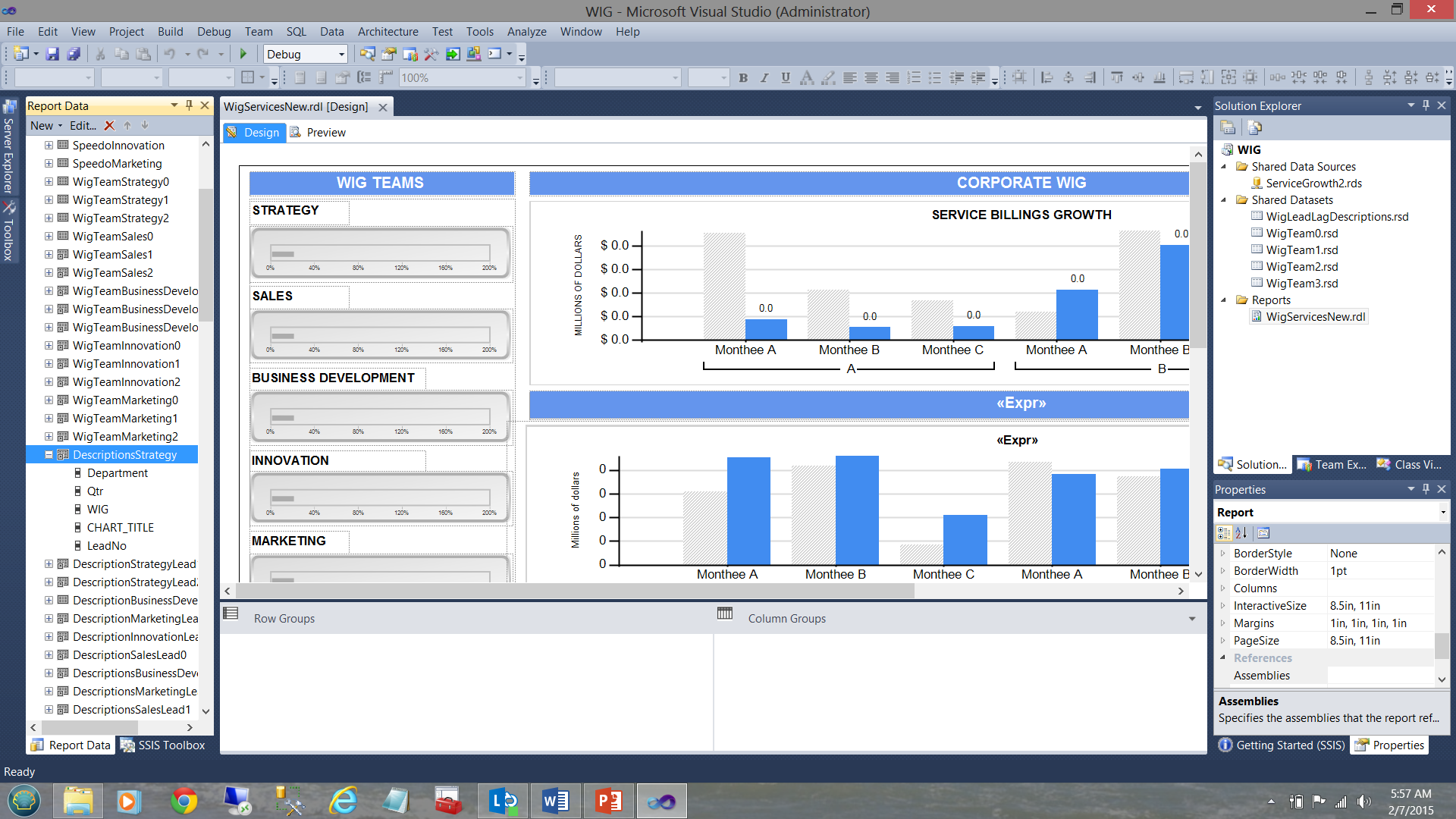Toggle auto-hide pin on Report Data panel
Viewport: 1456px width, 819px height.
pos(190,105)
